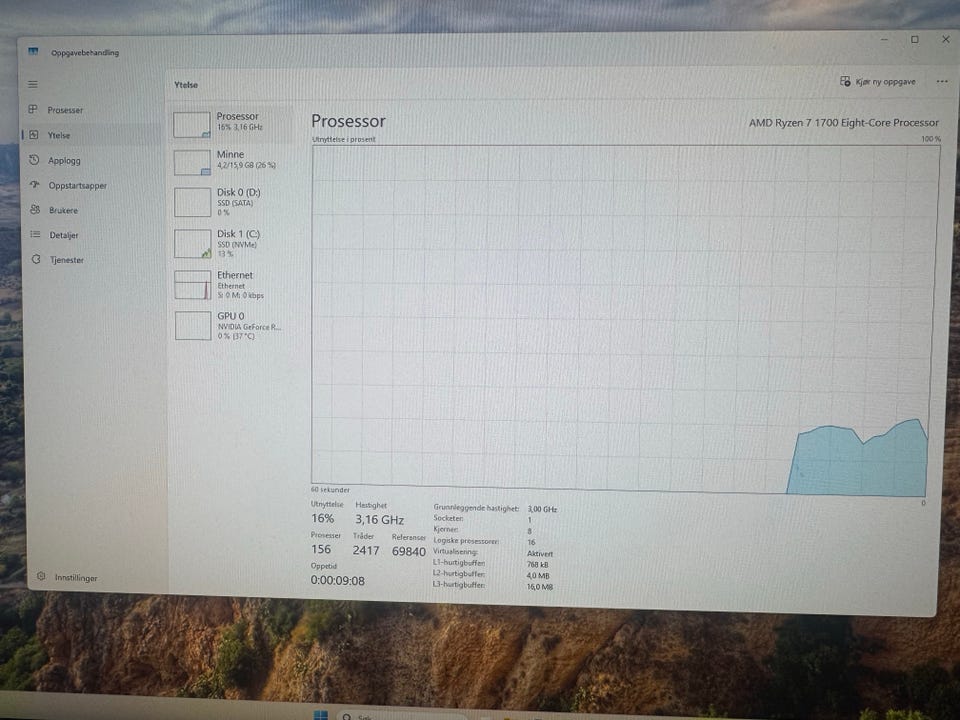
Task: Select Disk 0 (D:) performance item
Action: click(232, 202)
